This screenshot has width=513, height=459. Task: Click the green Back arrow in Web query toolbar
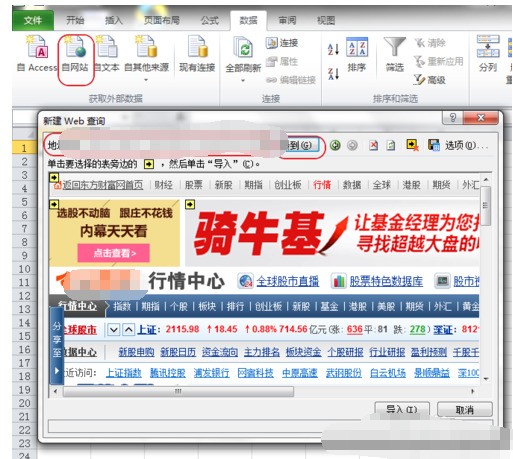pyautogui.click(x=335, y=145)
